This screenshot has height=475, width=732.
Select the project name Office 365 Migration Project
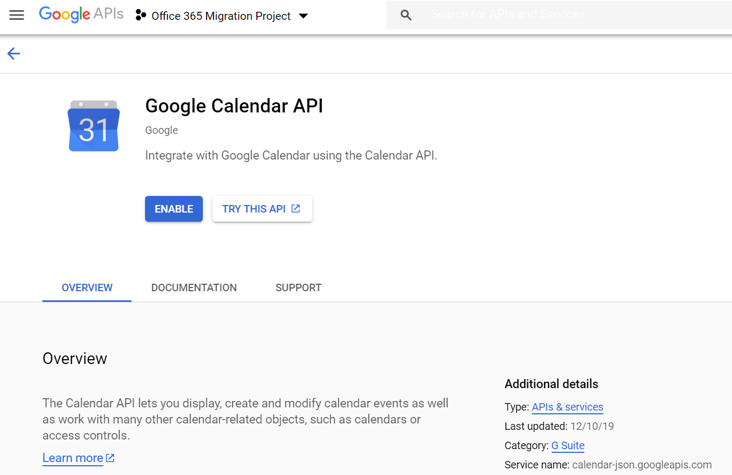pyautogui.click(x=221, y=16)
